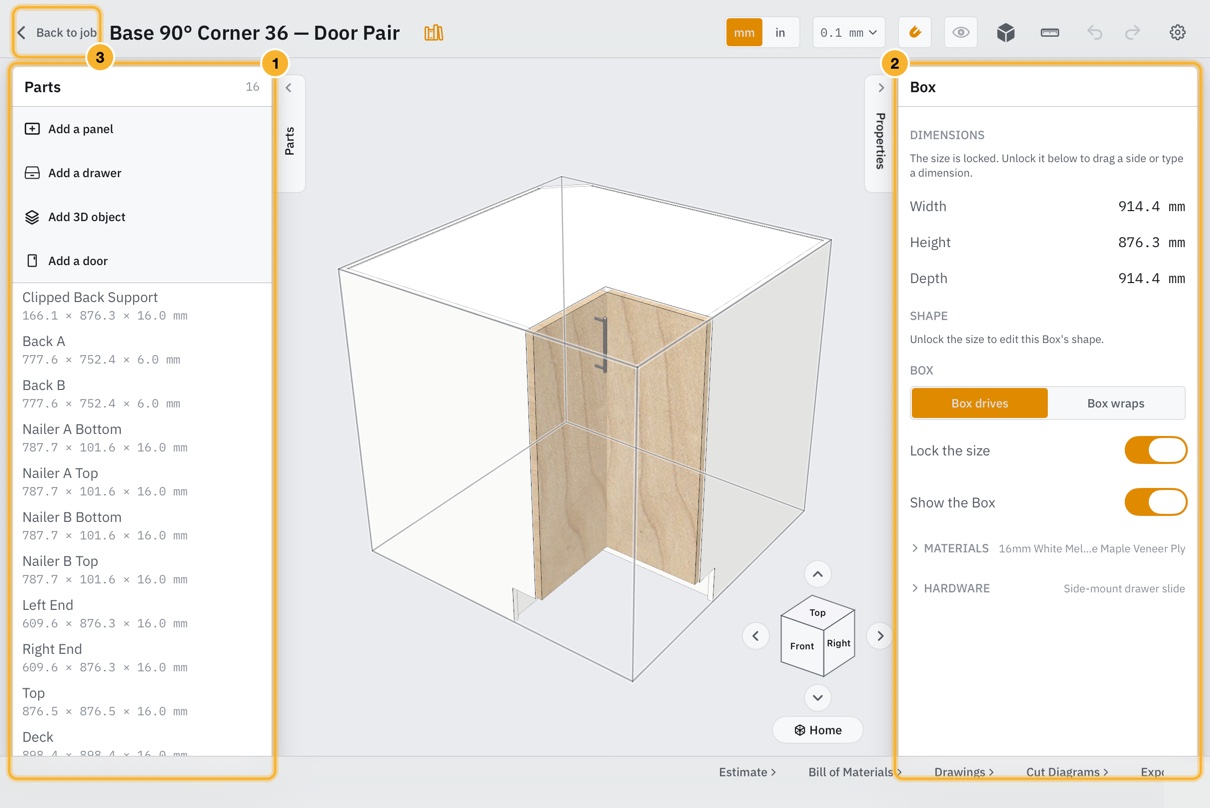Click the undo arrow icon
The image size is (1210, 808).
click(1095, 33)
